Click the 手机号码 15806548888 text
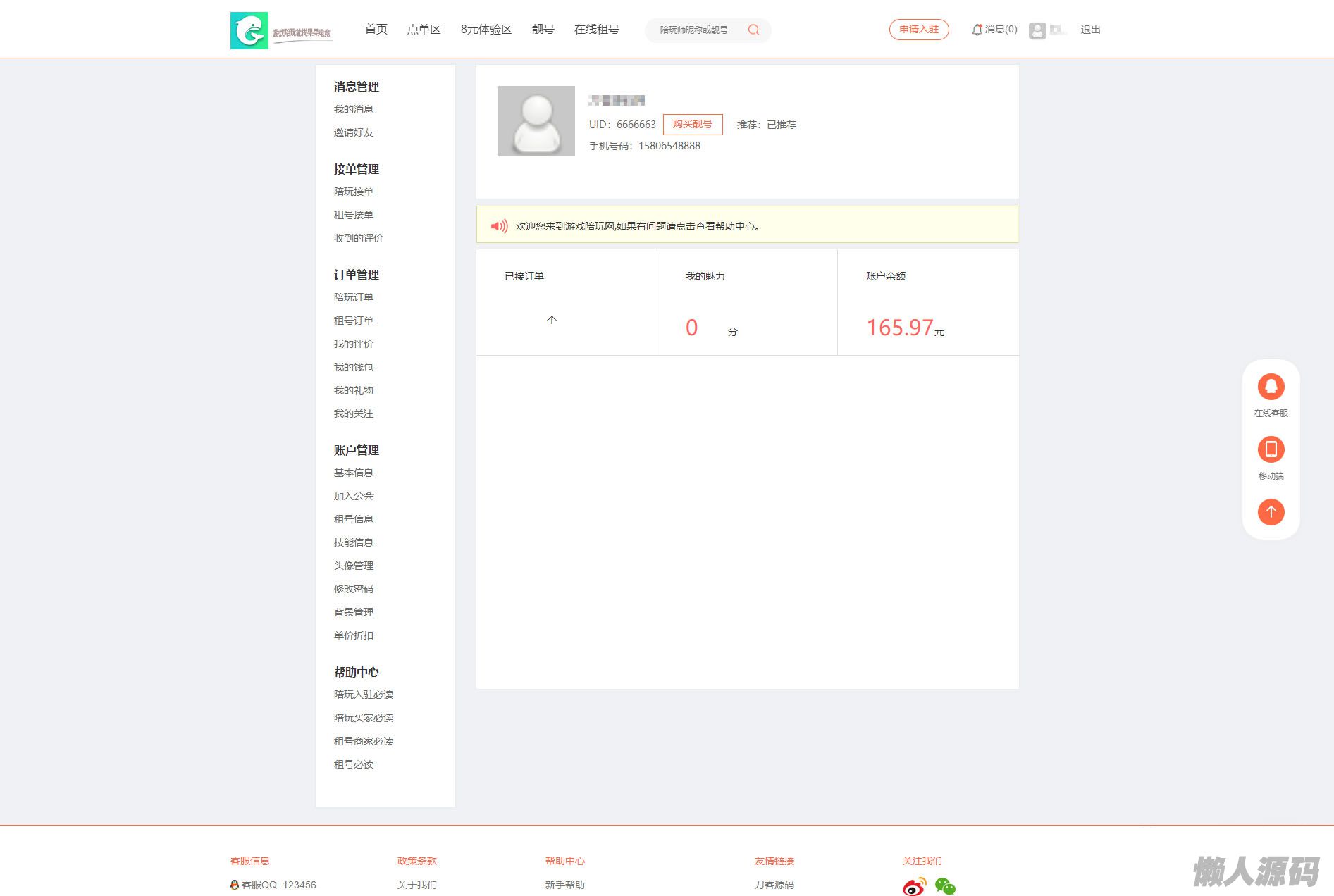The height and width of the screenshot is (896, 1334). [645, 146]
